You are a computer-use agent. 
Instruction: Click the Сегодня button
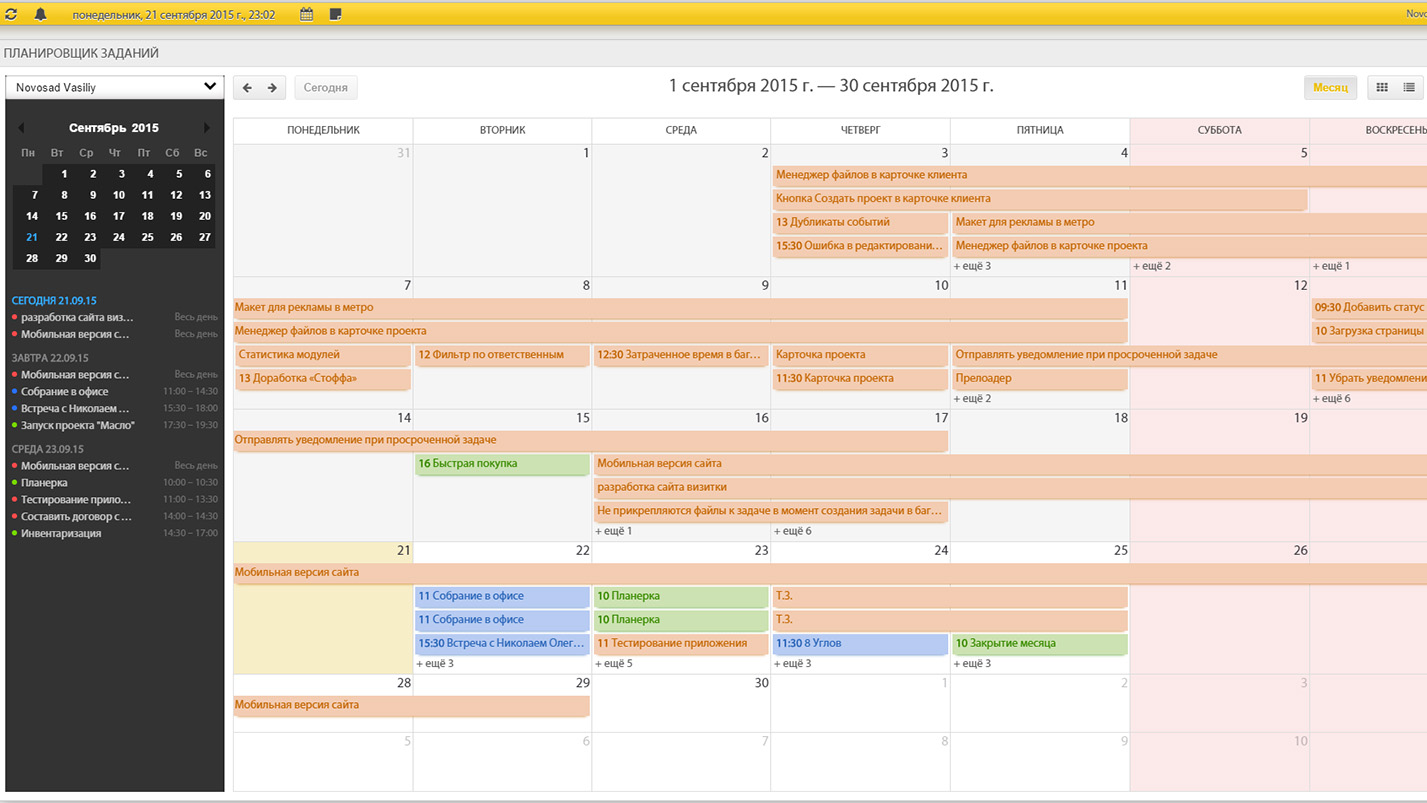(326, 88)
